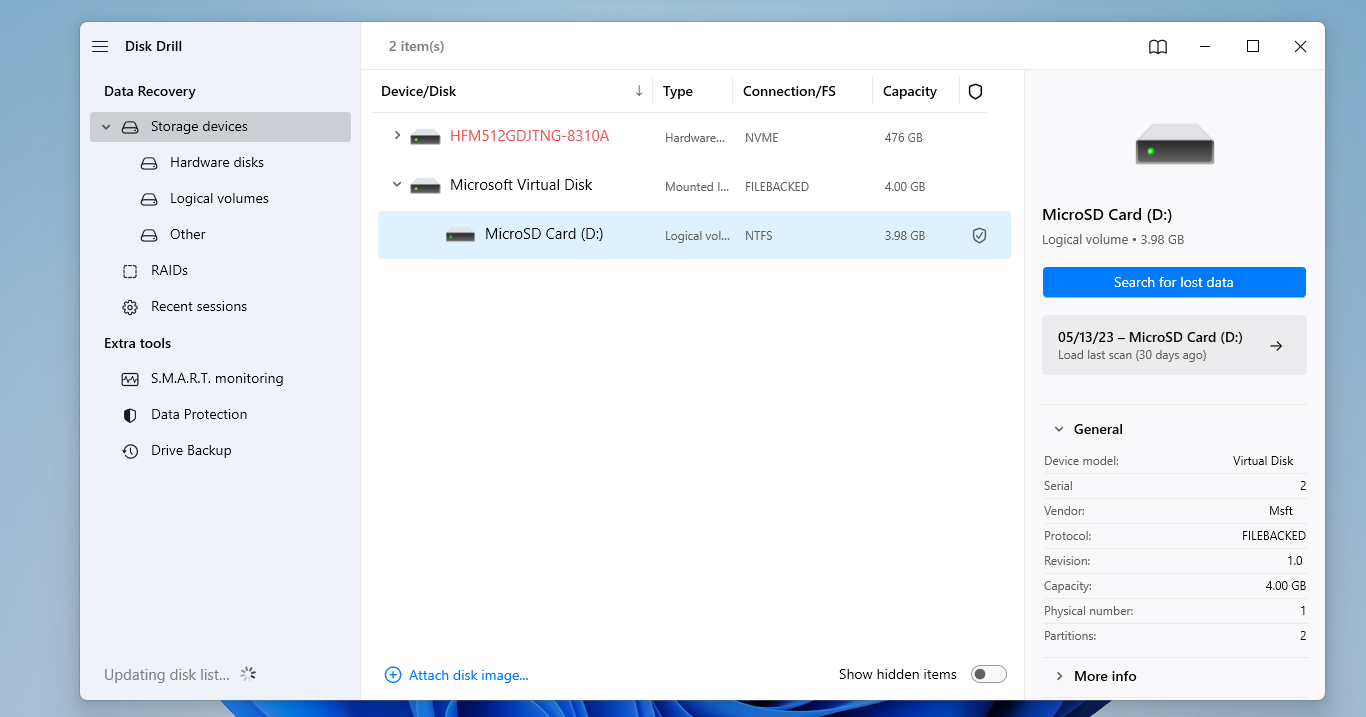Collapse the Microsoft Virtual Disk row

[397, 185]
